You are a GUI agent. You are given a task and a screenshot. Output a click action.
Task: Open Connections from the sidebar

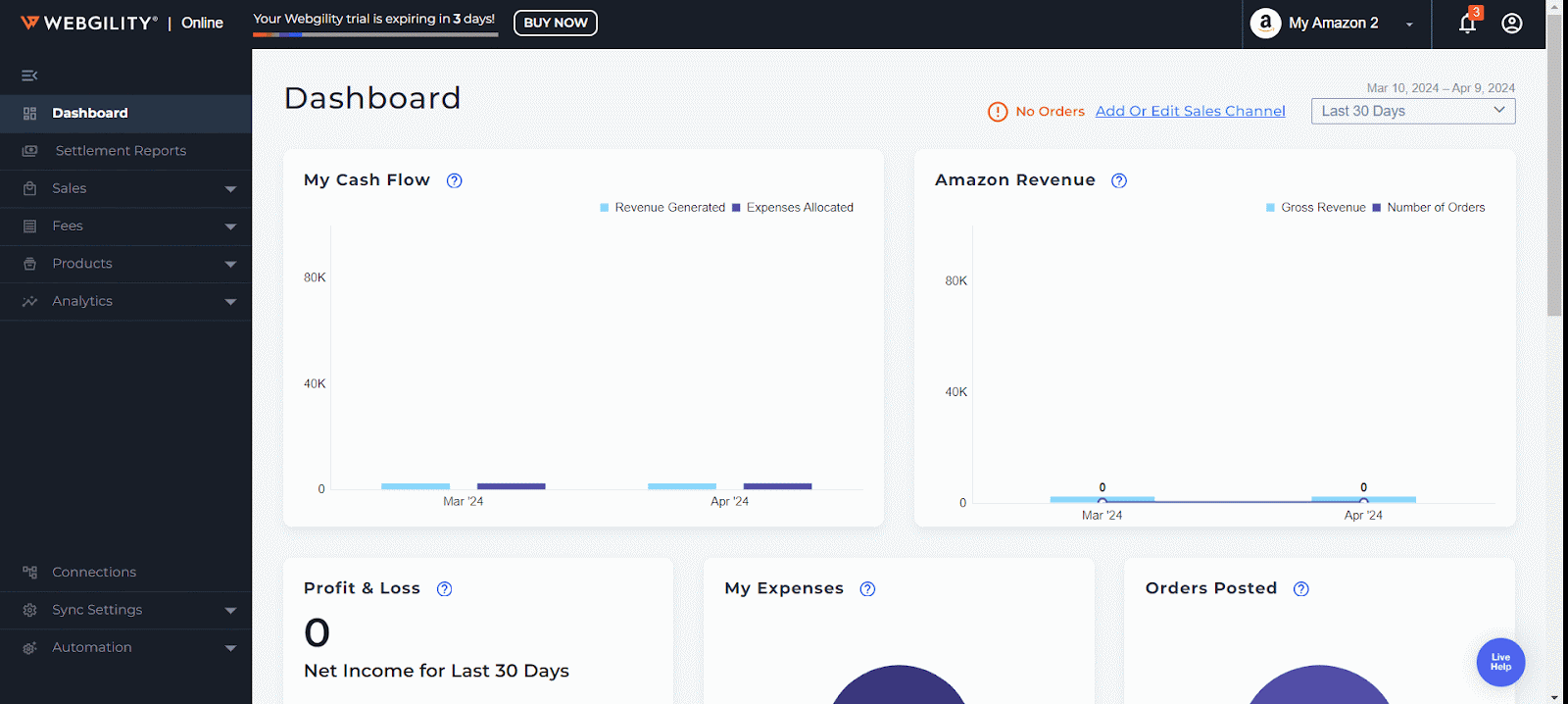tap(94, 573)
